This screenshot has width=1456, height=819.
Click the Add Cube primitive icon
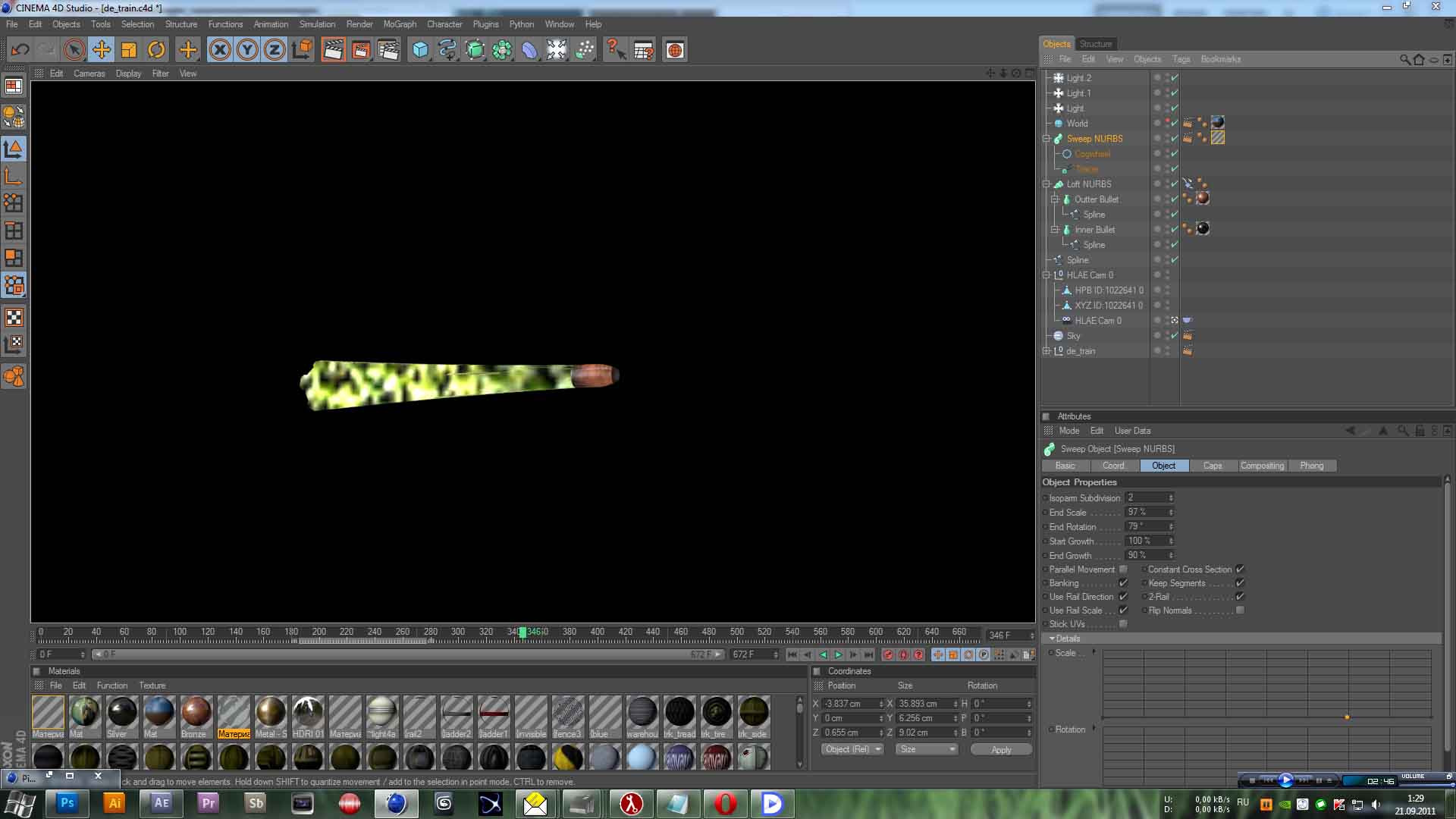420,50
